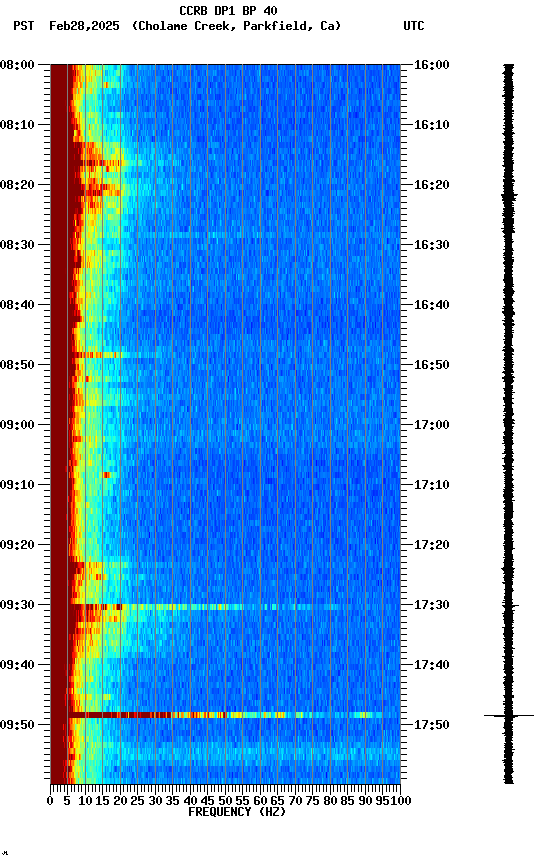
Task: Click the 16:40 UTC time label
Action: coord(431,305)
